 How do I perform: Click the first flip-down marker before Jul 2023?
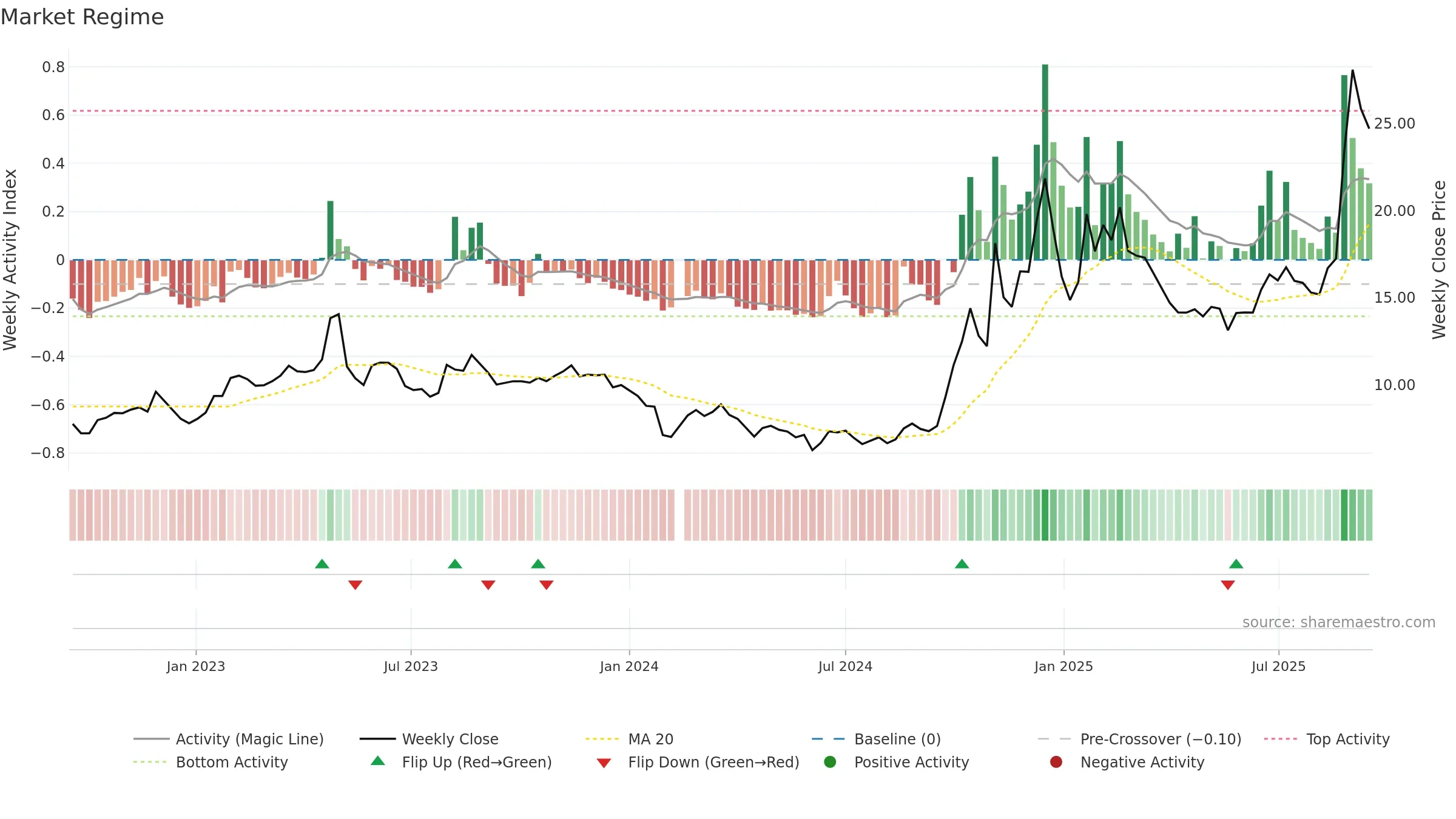coord(356,585)
